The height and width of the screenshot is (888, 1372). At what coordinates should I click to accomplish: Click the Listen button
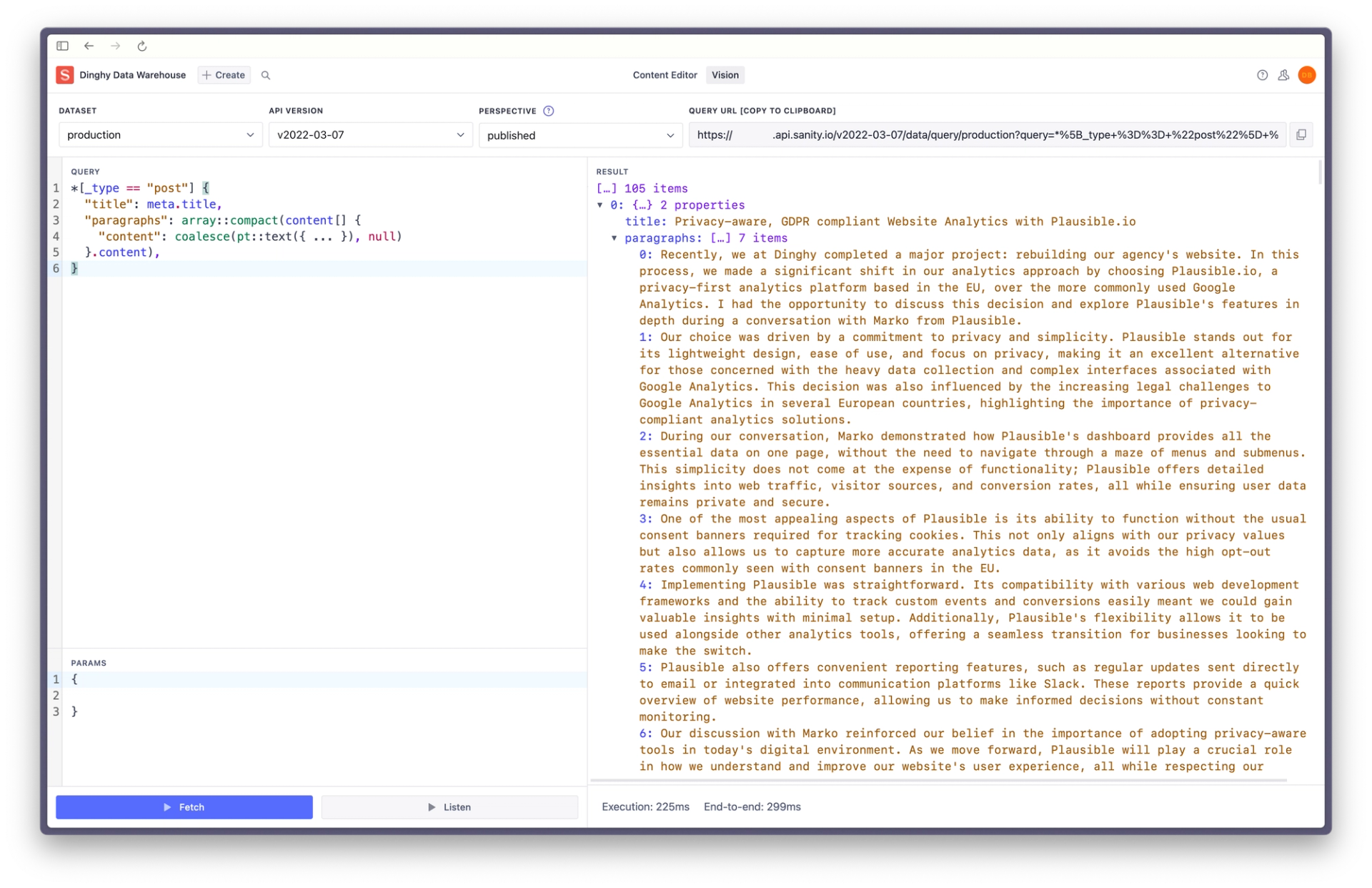coord(449,806)
